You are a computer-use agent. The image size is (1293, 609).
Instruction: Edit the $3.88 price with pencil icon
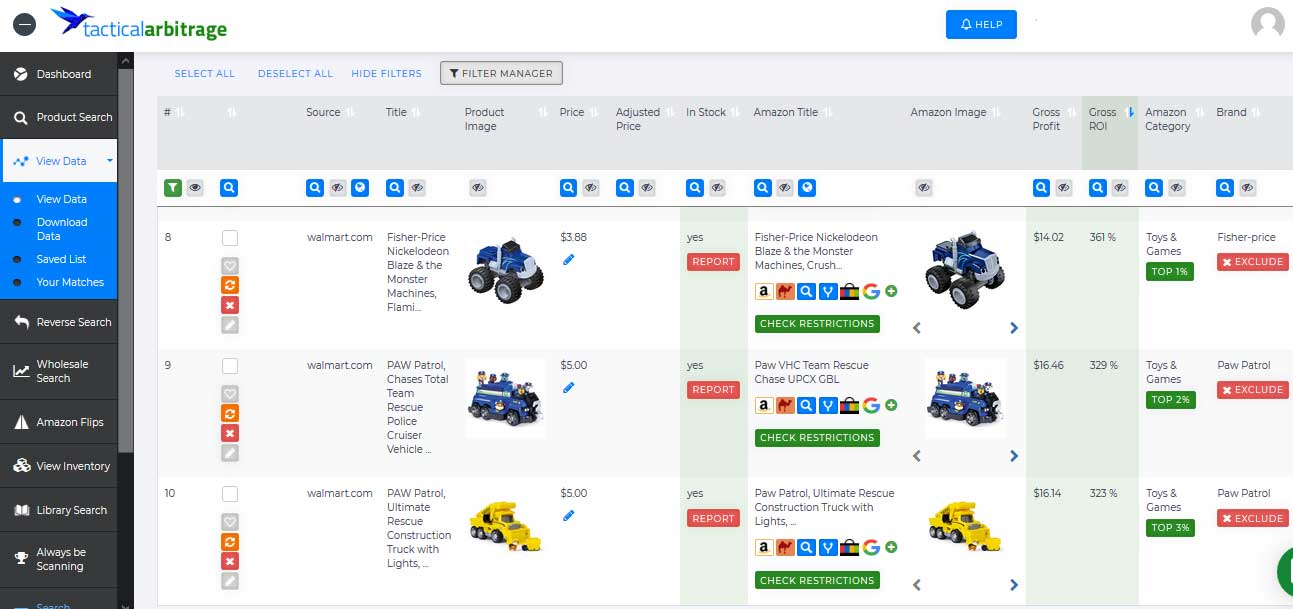tap(569, 259)
